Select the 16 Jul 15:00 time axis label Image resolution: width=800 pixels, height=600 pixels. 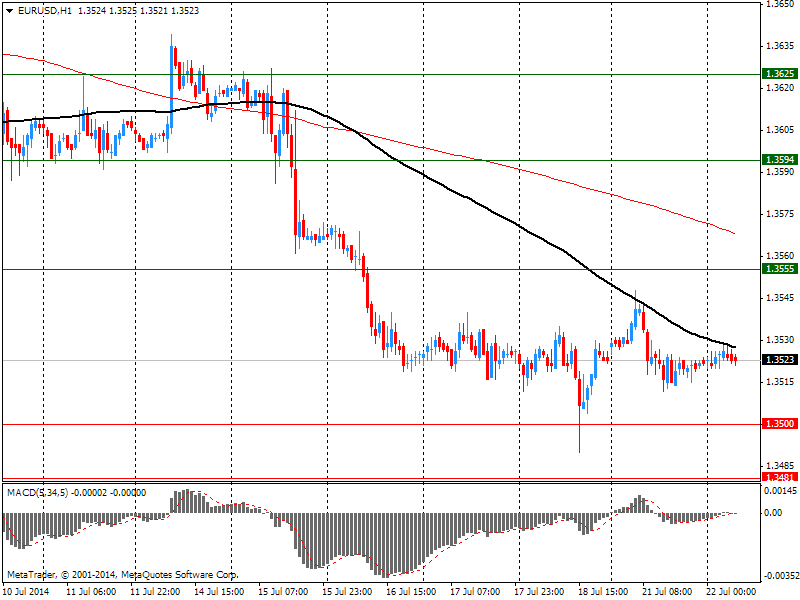(x=411, y=592)
